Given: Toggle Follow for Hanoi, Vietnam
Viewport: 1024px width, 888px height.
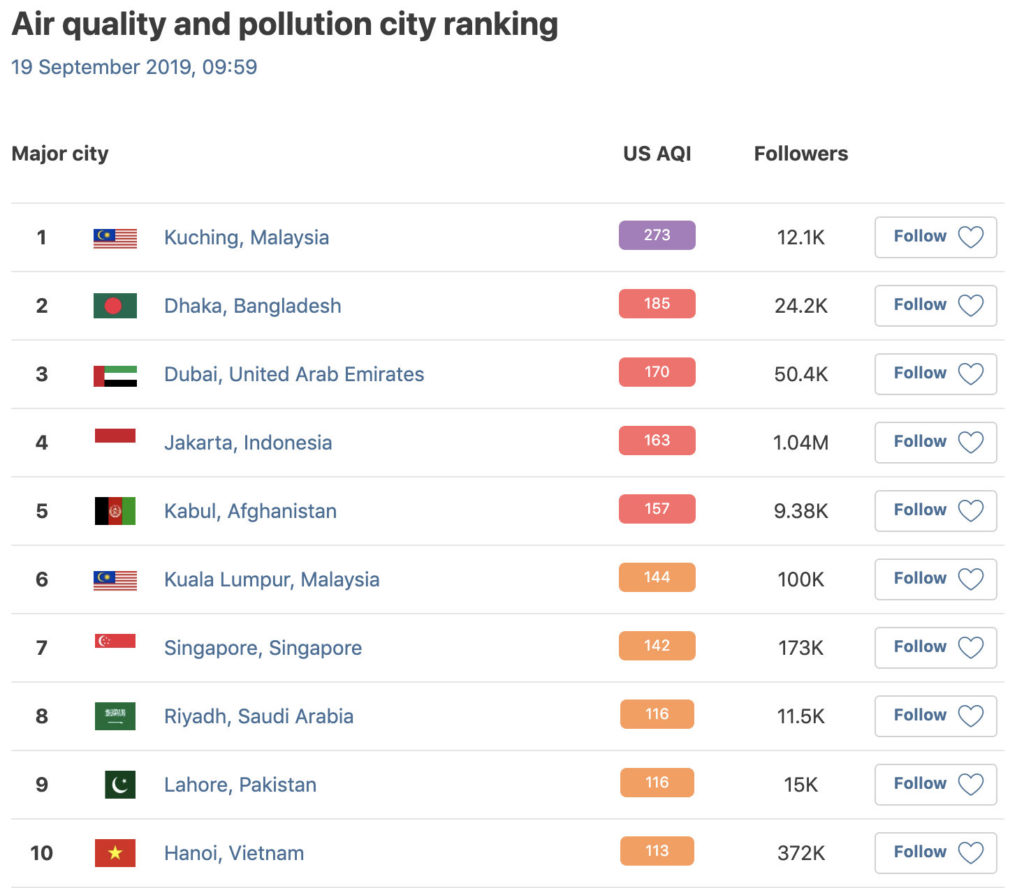Looking at the screenshot, I should coord(935,852).
